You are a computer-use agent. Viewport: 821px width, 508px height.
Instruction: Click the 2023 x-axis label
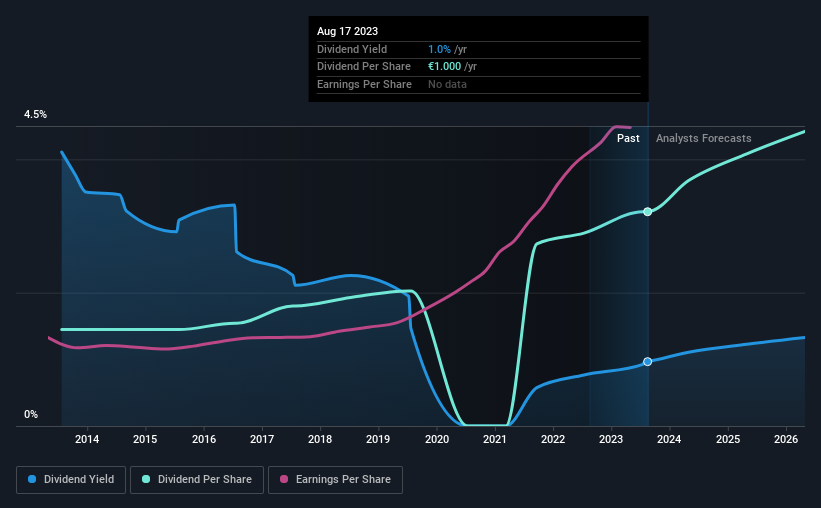[611, 439]
